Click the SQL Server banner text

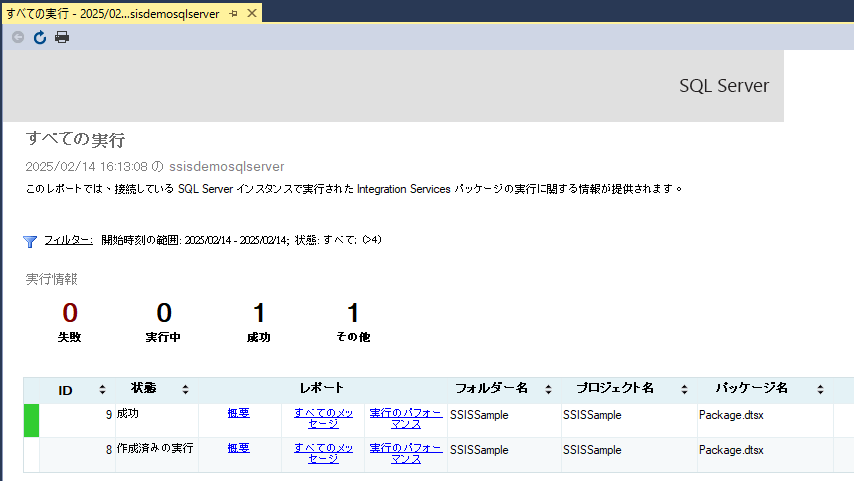(x=724, y=86)
